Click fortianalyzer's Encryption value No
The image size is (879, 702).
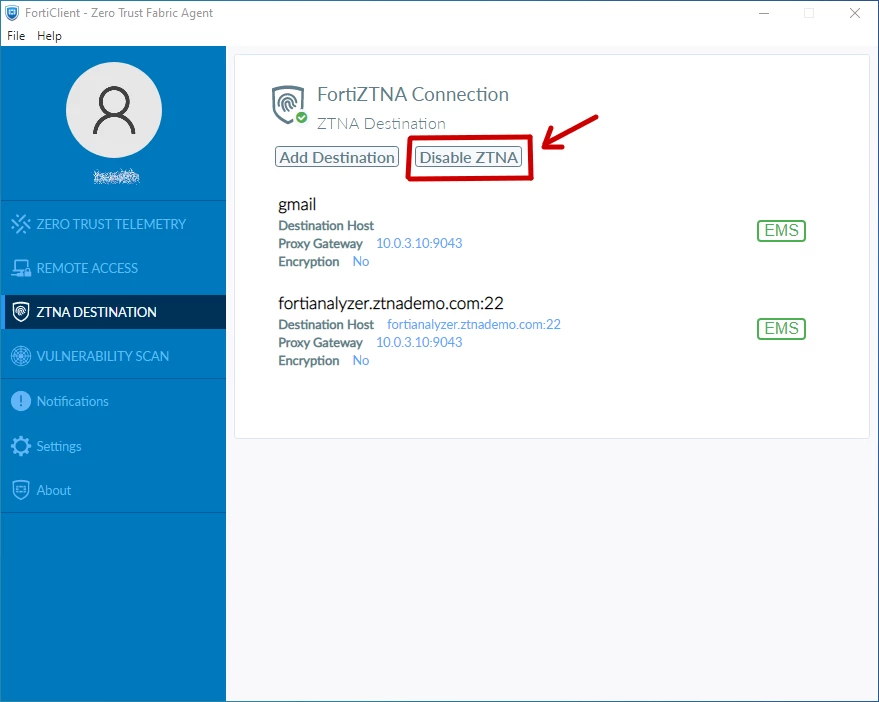point(360,361)
